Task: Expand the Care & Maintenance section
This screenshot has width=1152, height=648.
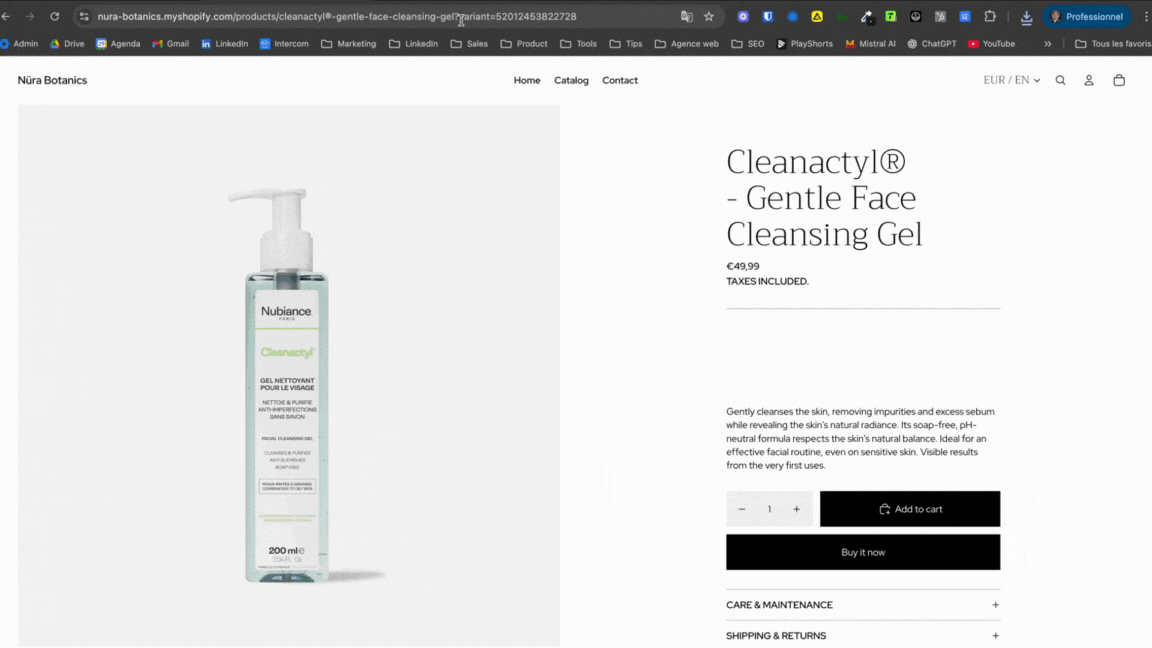Action: 863,605
